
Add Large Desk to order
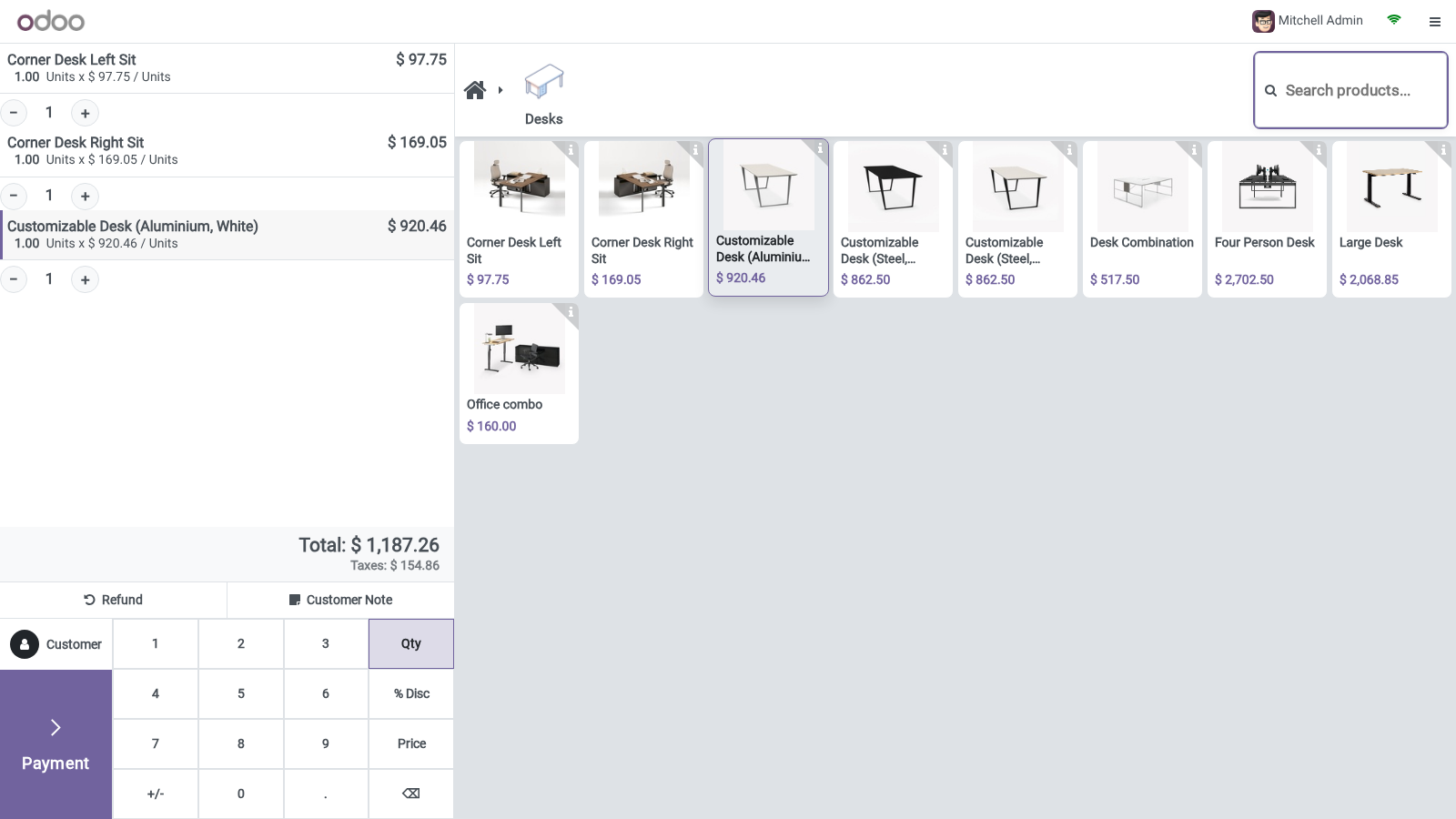(x=1391, y=218)
